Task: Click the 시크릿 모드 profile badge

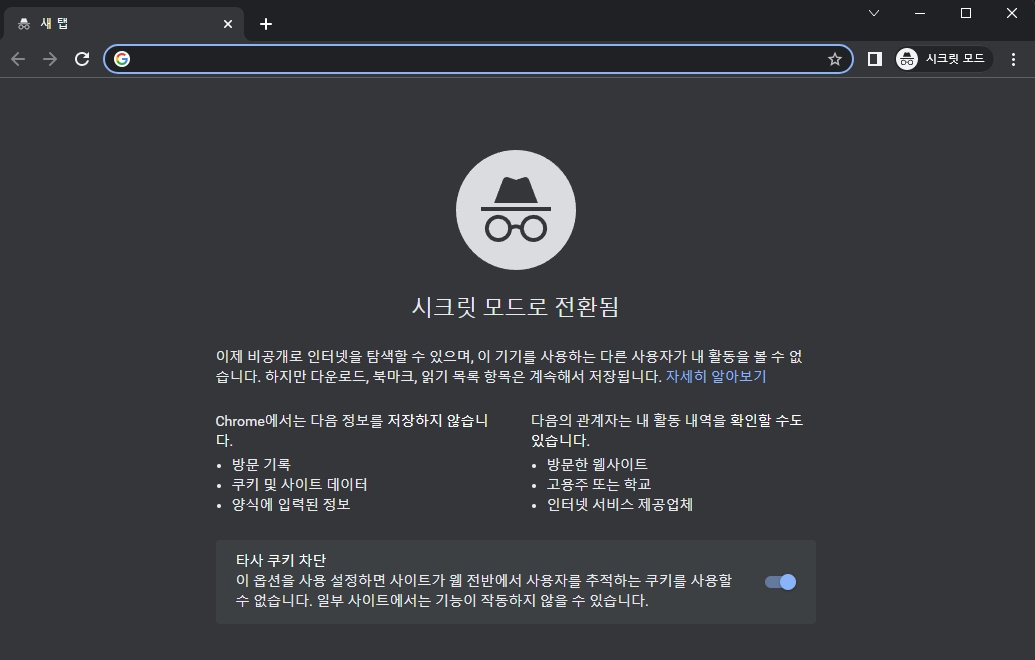Action: click(x=941, y=59)
